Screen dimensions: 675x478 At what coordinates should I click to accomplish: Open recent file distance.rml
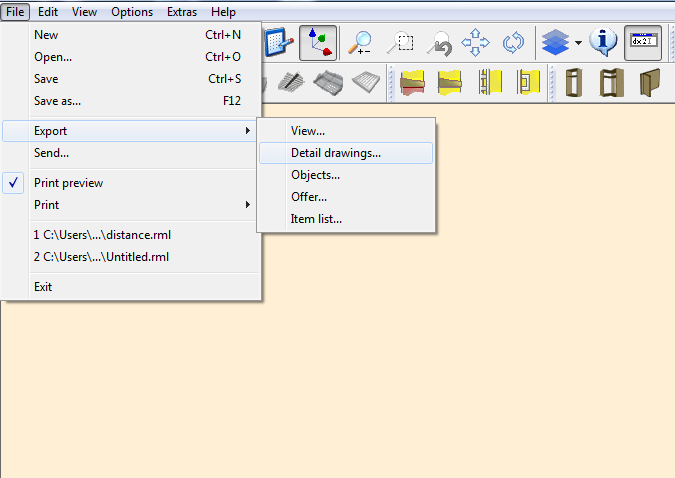[95, 235]
